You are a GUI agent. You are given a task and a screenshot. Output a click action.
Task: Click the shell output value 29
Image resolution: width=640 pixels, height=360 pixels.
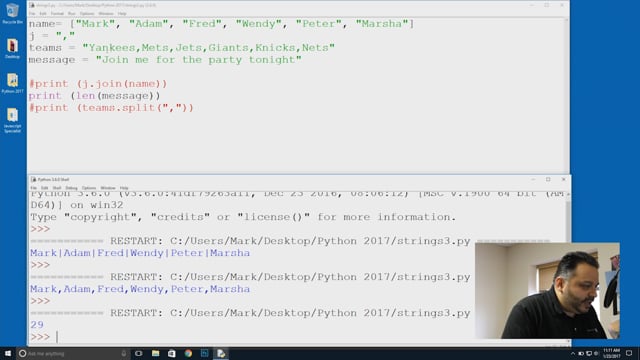[x=37, y=325]
